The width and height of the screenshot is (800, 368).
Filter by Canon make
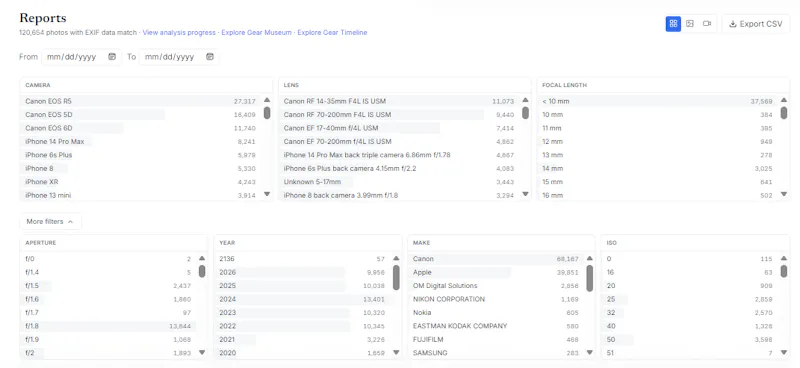pyautogui.click(x=496, y=259)
